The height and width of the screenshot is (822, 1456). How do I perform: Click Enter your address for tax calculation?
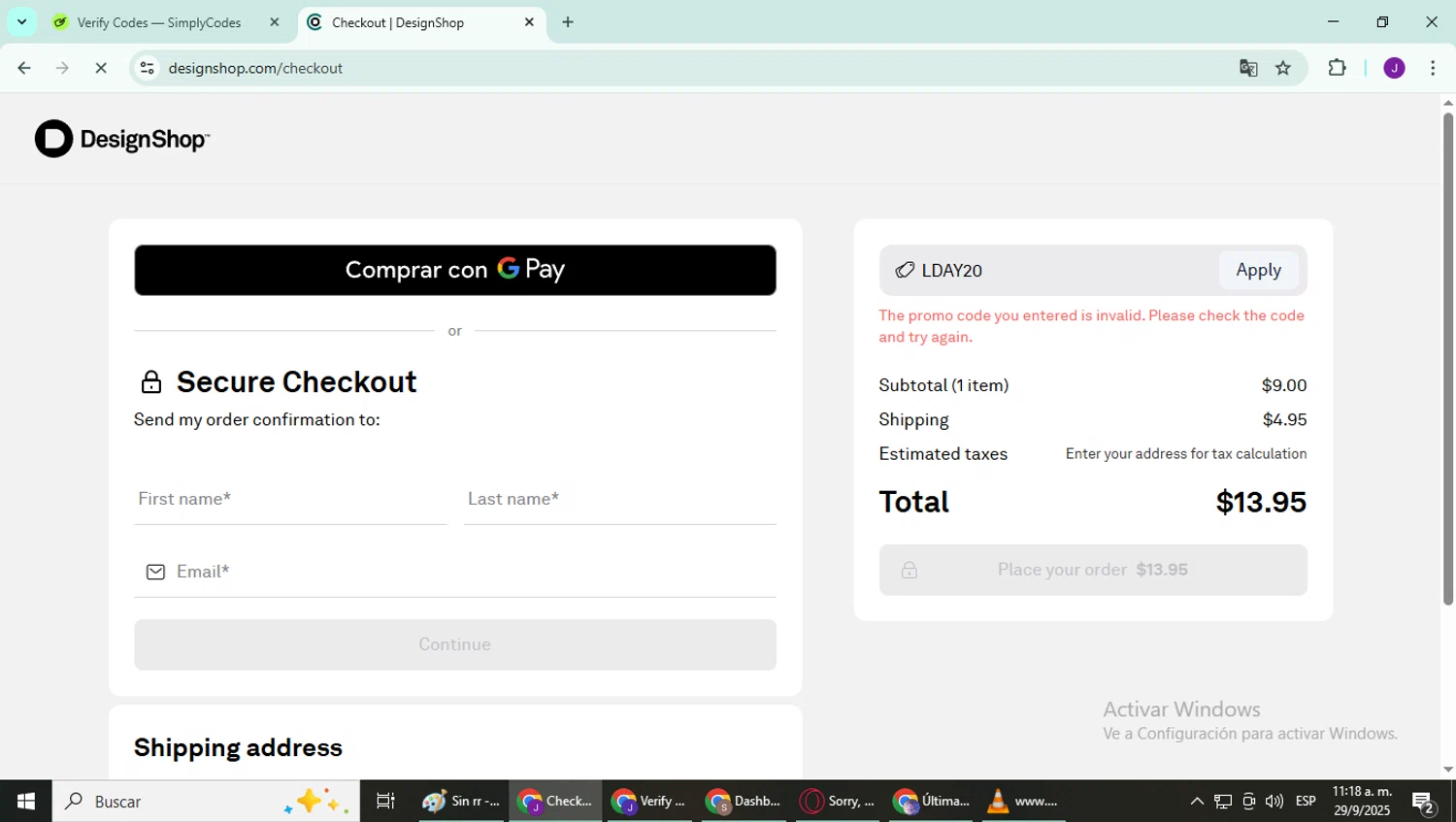pyautogui.click(x=1186, y=453)
